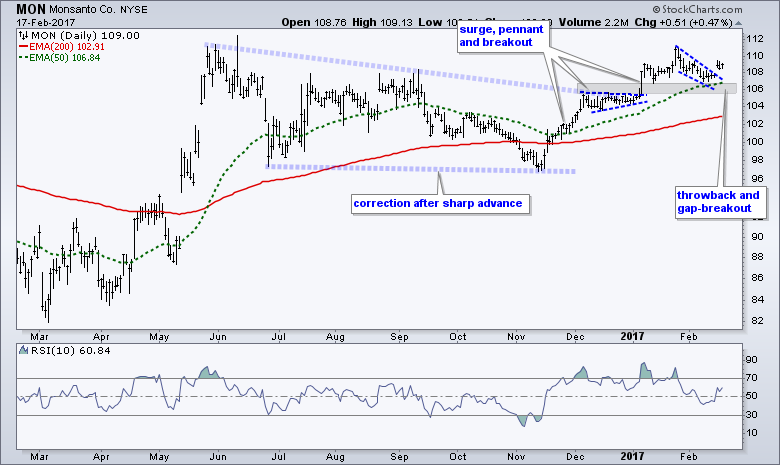Viewport: 780px width, 465px height.
Task: Click the 'EMA(200) 102.91' legend label
Action: click(x=67, y=46)
